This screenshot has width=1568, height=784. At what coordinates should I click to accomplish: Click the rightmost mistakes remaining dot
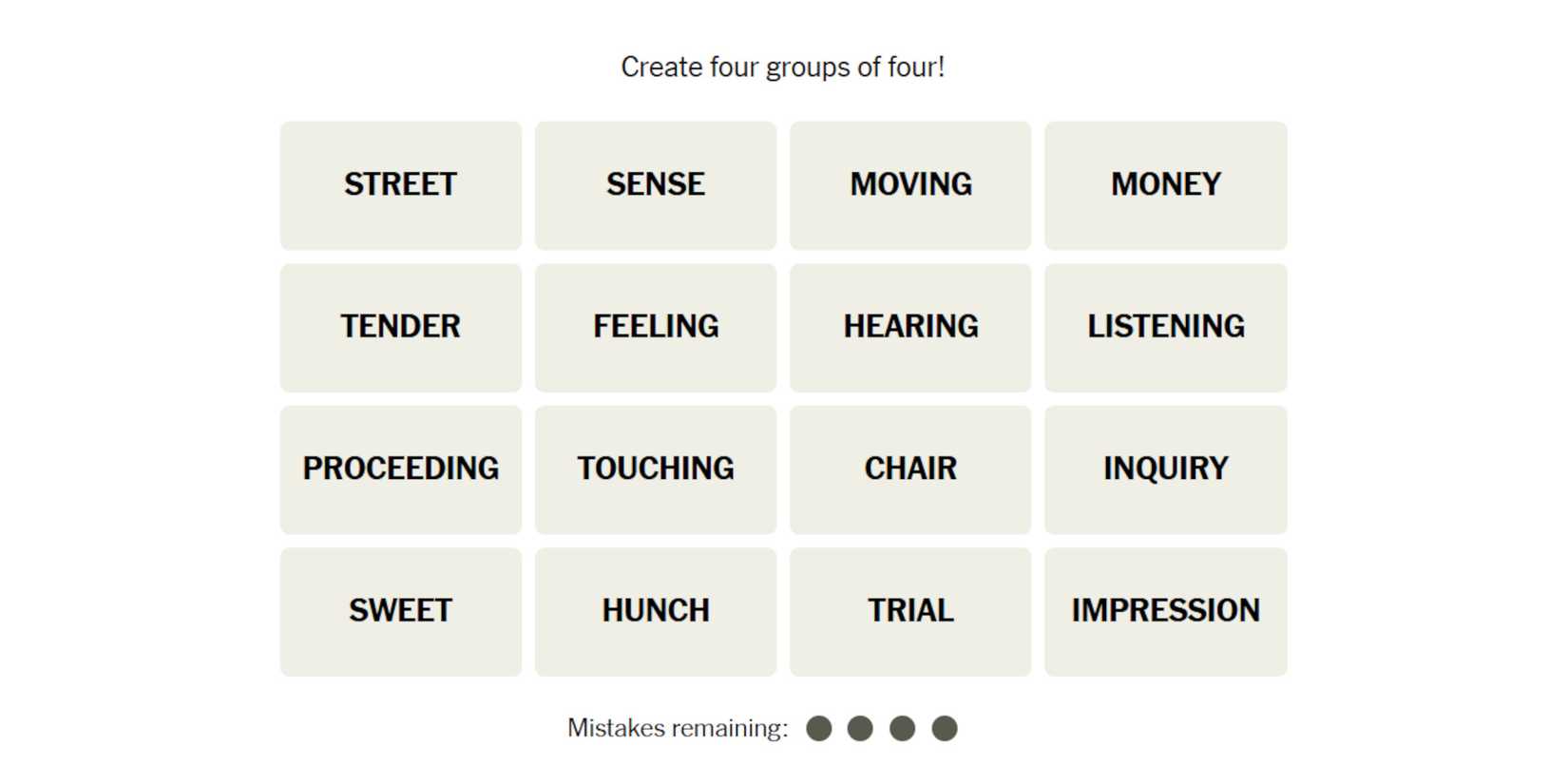pos(944,729)
